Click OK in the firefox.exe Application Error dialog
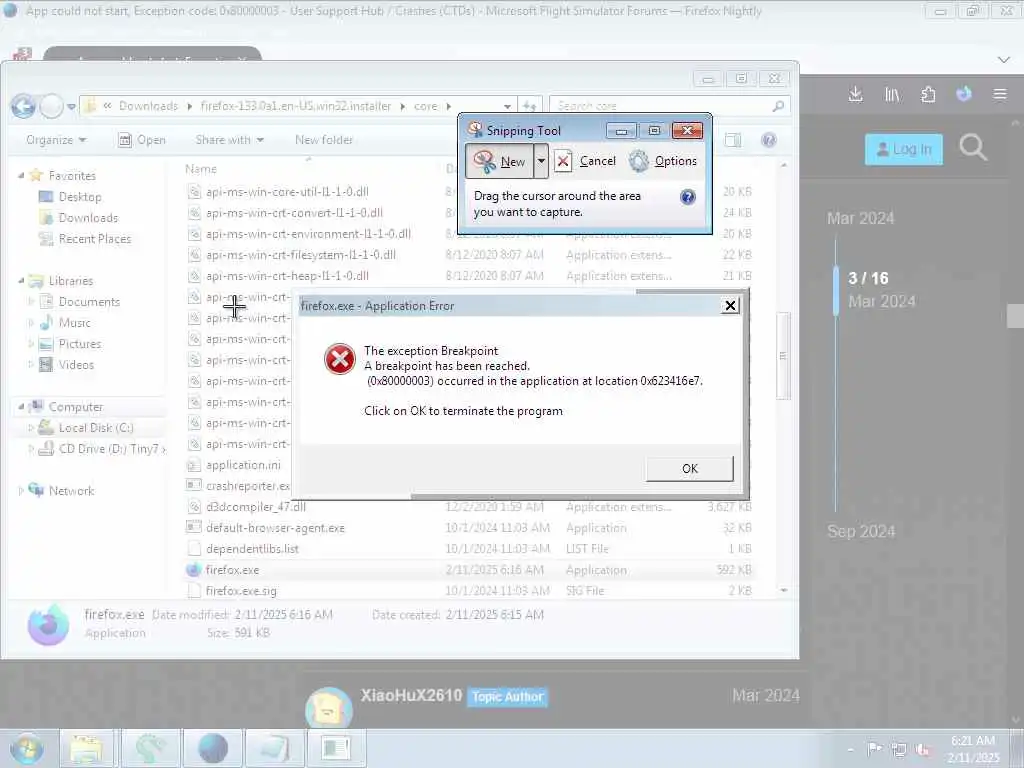 click(x=690, y=468)
